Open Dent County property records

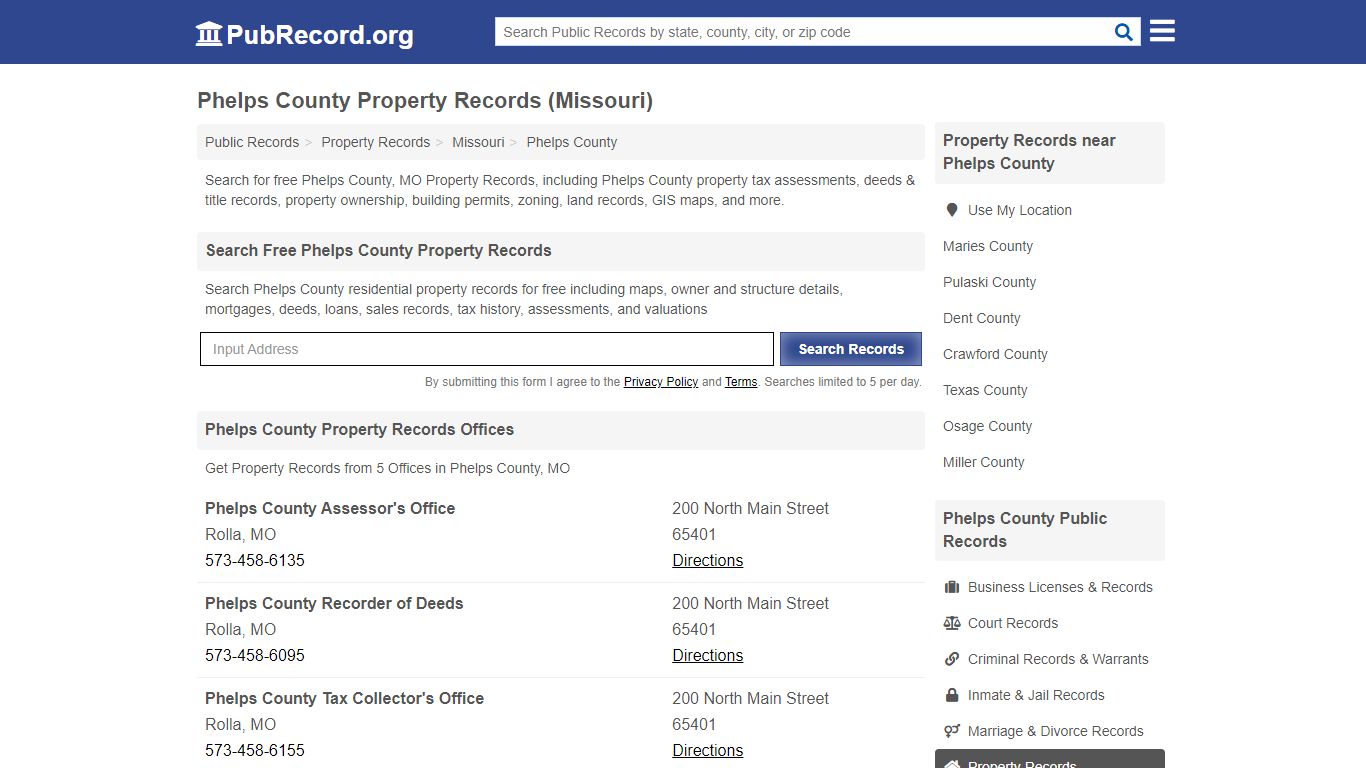[982, 318]
